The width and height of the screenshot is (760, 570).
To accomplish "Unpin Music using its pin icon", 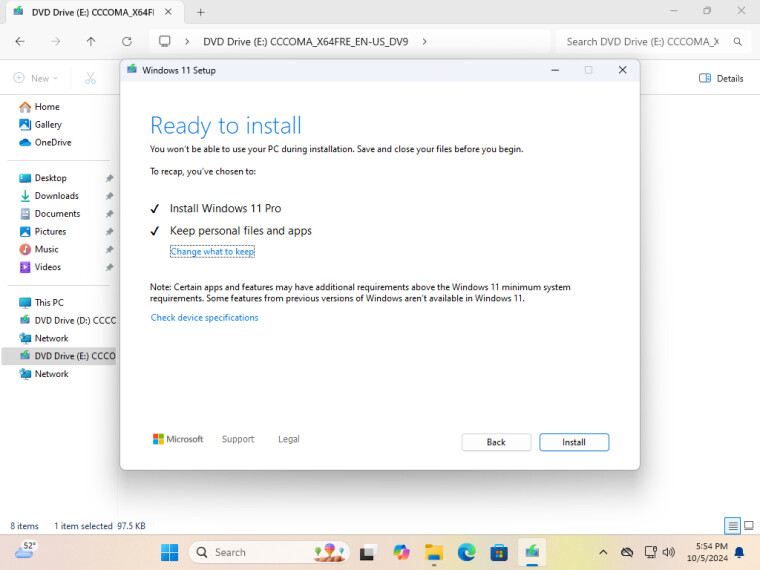I will [x=110, y=250].
